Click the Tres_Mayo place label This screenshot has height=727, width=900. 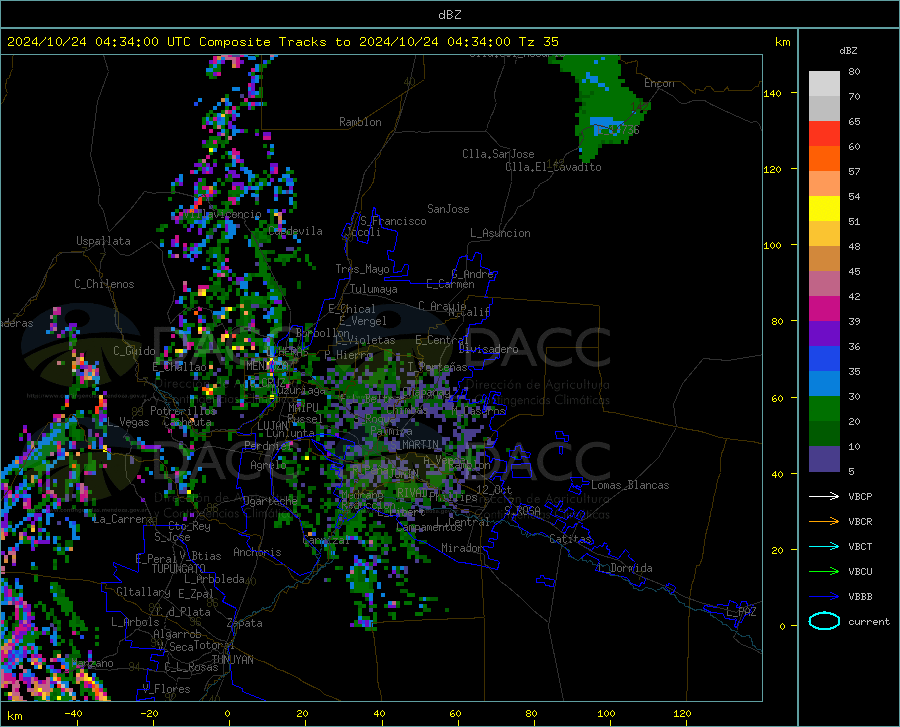pyautogui.click(x=362, y=269)
